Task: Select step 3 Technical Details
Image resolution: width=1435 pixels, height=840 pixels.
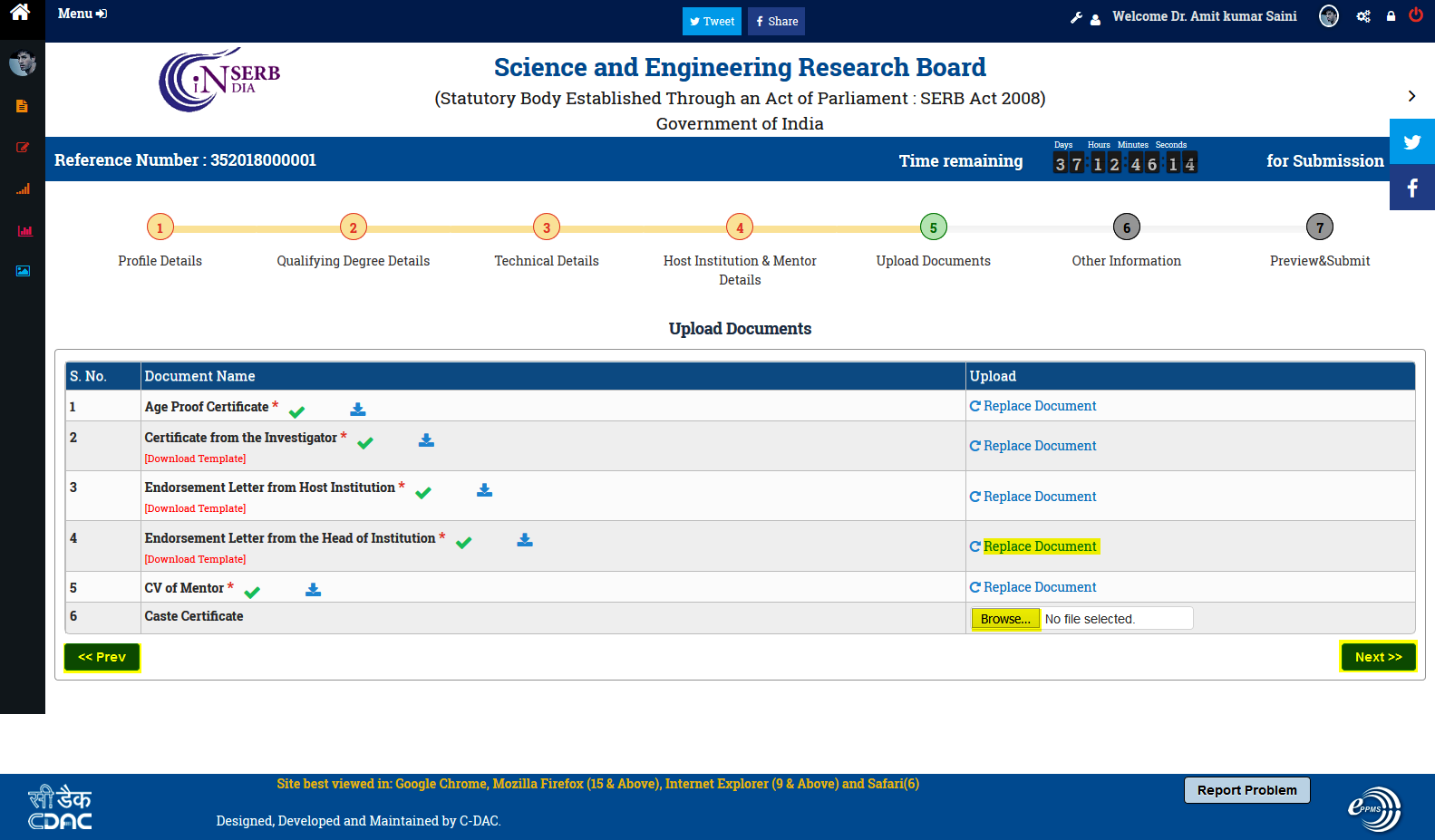Action: pos(547,227)
